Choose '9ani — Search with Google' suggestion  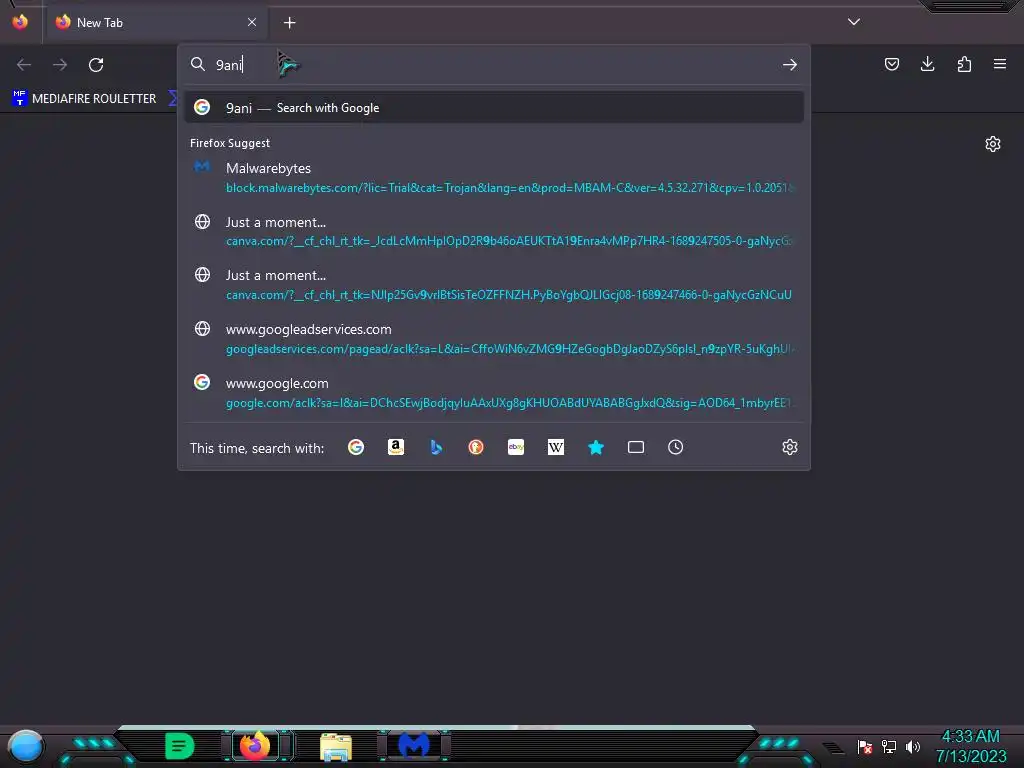(494, 108)
